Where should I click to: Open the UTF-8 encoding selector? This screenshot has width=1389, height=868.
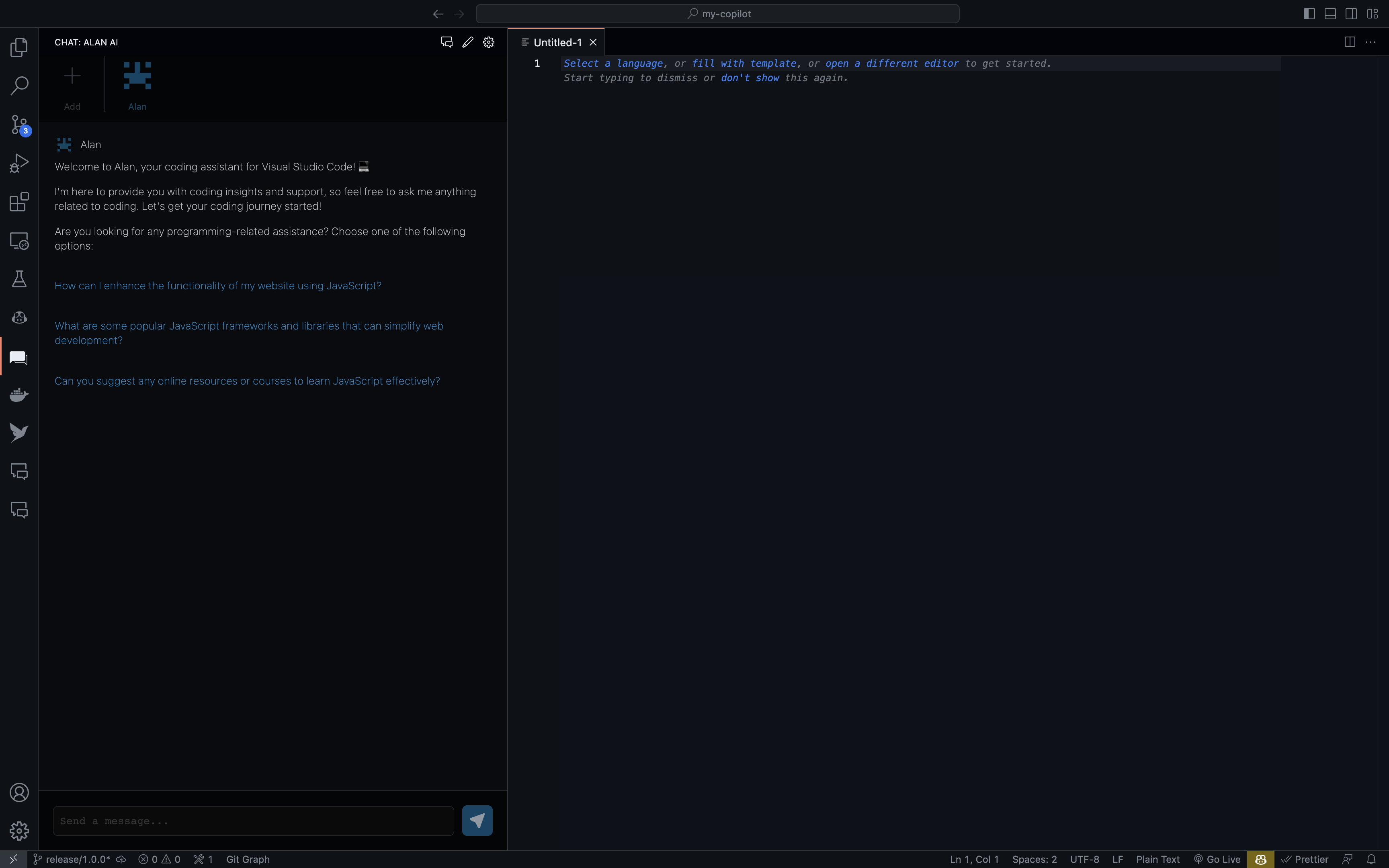point(1084,860)
